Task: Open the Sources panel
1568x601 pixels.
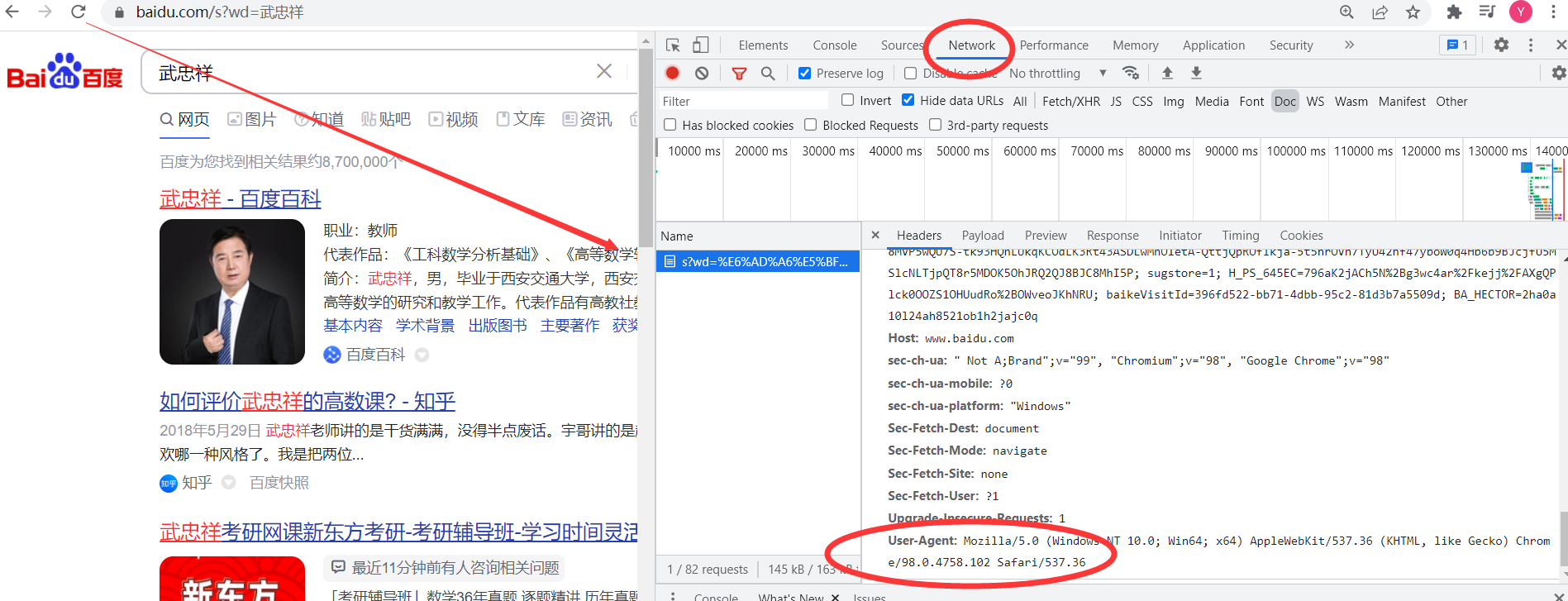Action: click(x=903, y=45)
